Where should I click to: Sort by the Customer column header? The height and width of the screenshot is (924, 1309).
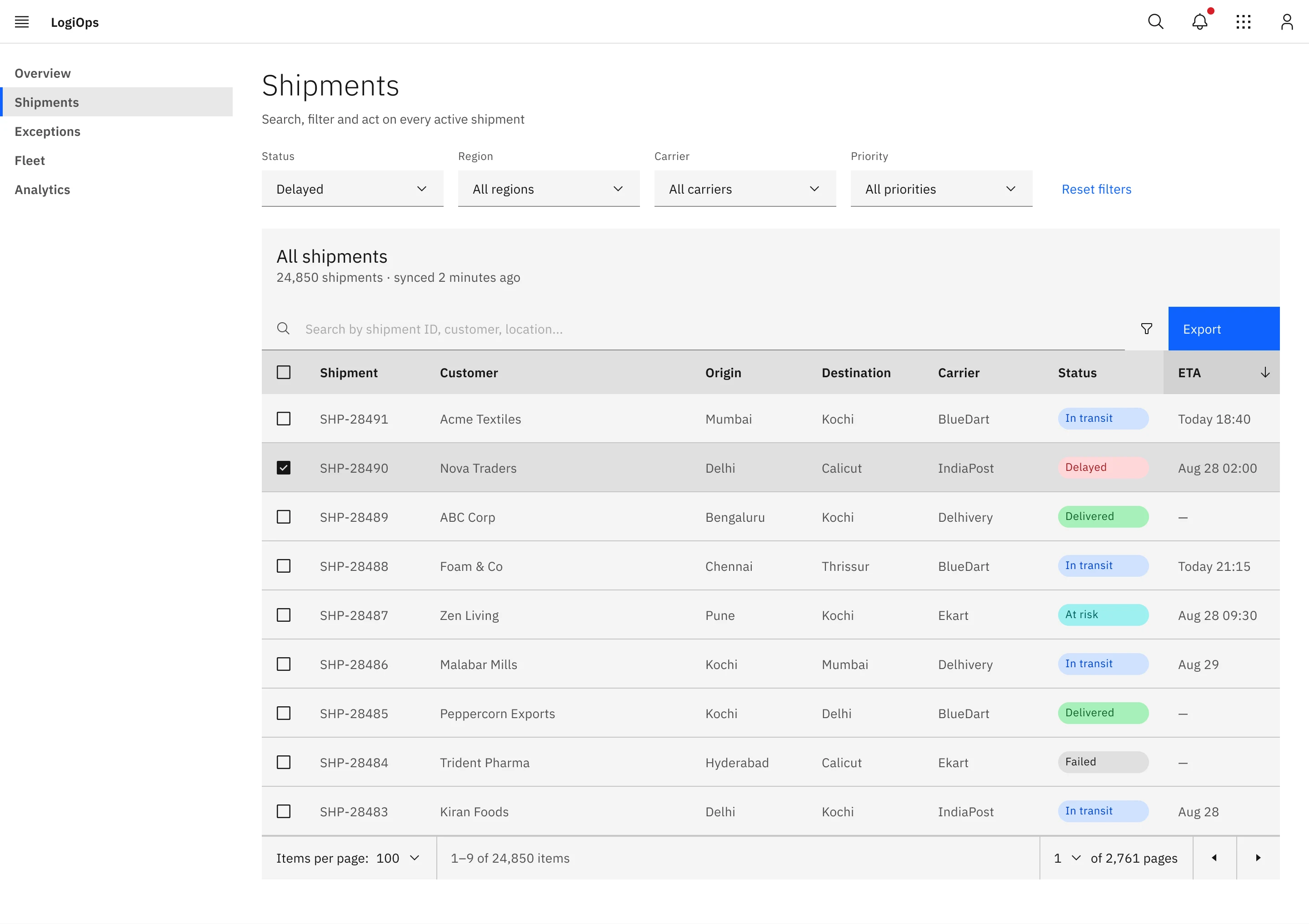pos(469,373)
